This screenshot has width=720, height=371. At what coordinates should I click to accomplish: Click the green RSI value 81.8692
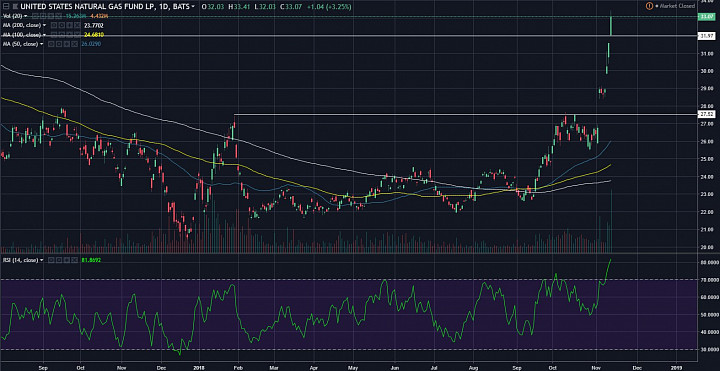point(91,260)
